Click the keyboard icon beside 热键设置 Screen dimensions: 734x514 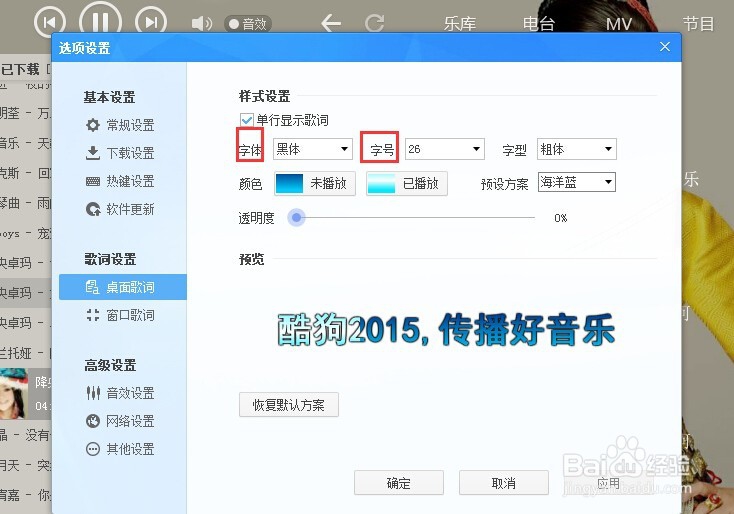pyautogui.click(x=93, y=181)
